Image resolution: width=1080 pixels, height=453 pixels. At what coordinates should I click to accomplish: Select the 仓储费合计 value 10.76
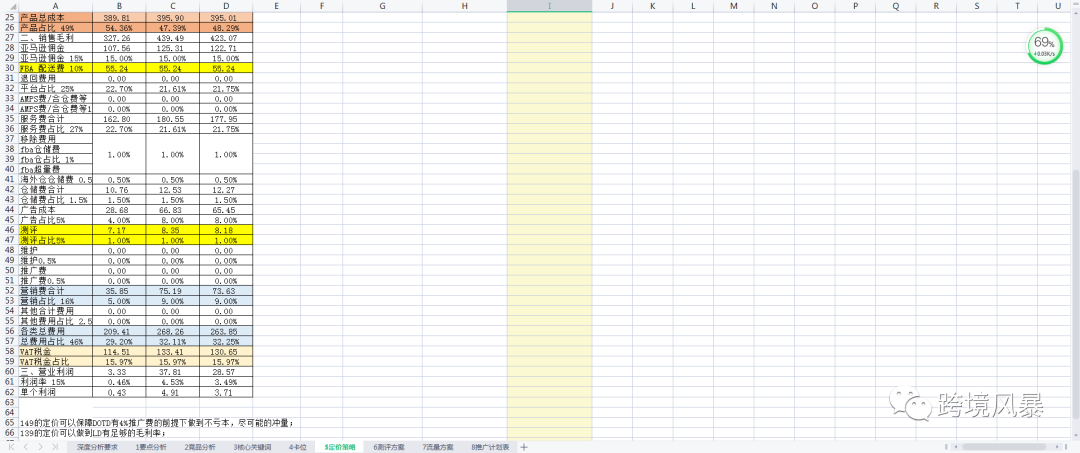click(x=119, y=189)
